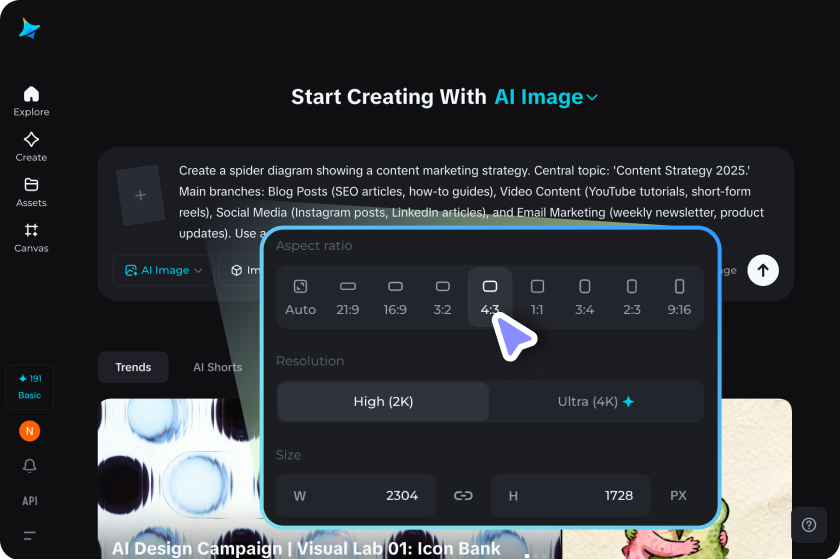Switch to the Trends tab
This screenshot has width=840, height=560.
[133, 367]
